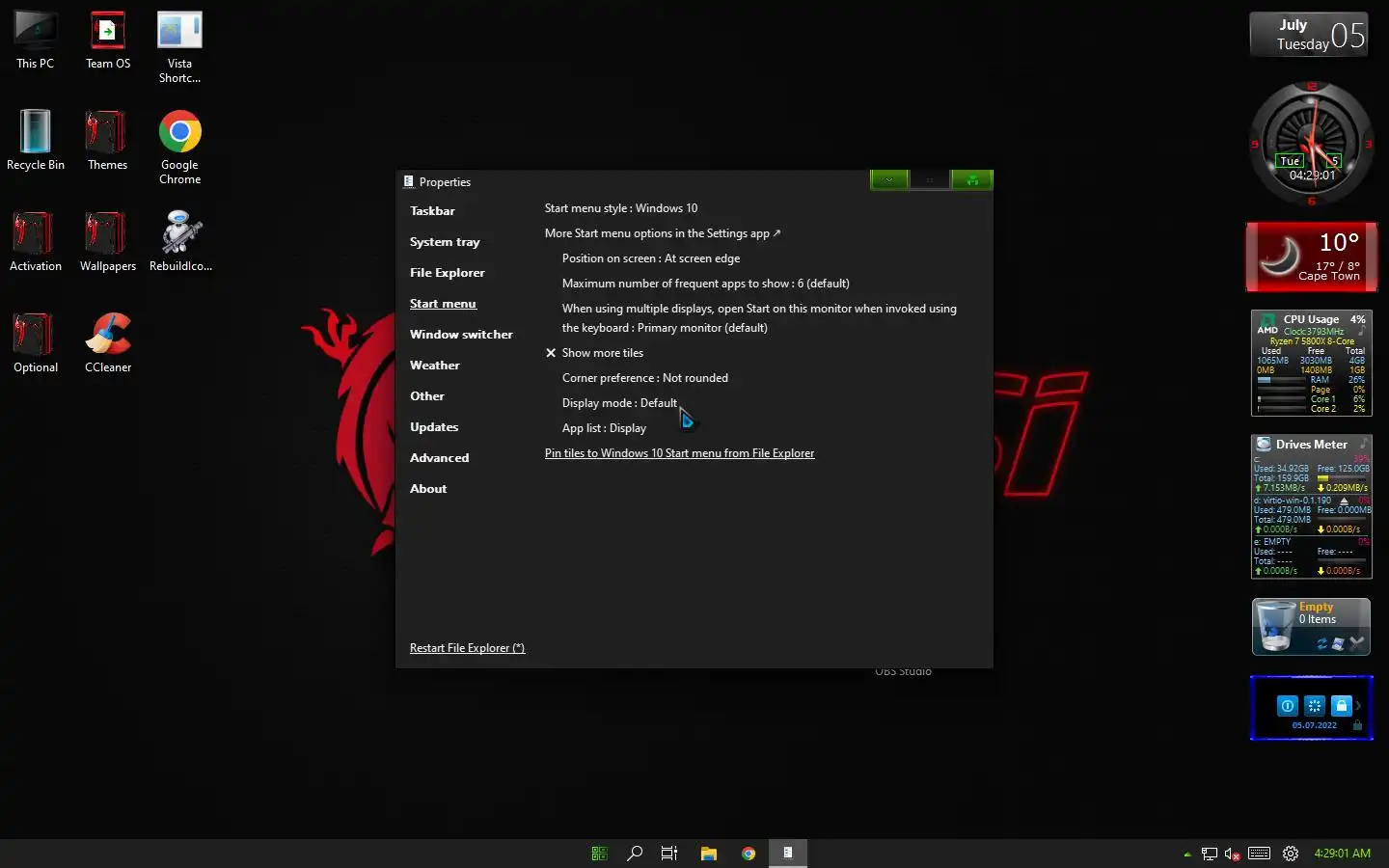Change Display mode: Default setting
This screenshot has height=868, width=1389.
click(619, 403)
